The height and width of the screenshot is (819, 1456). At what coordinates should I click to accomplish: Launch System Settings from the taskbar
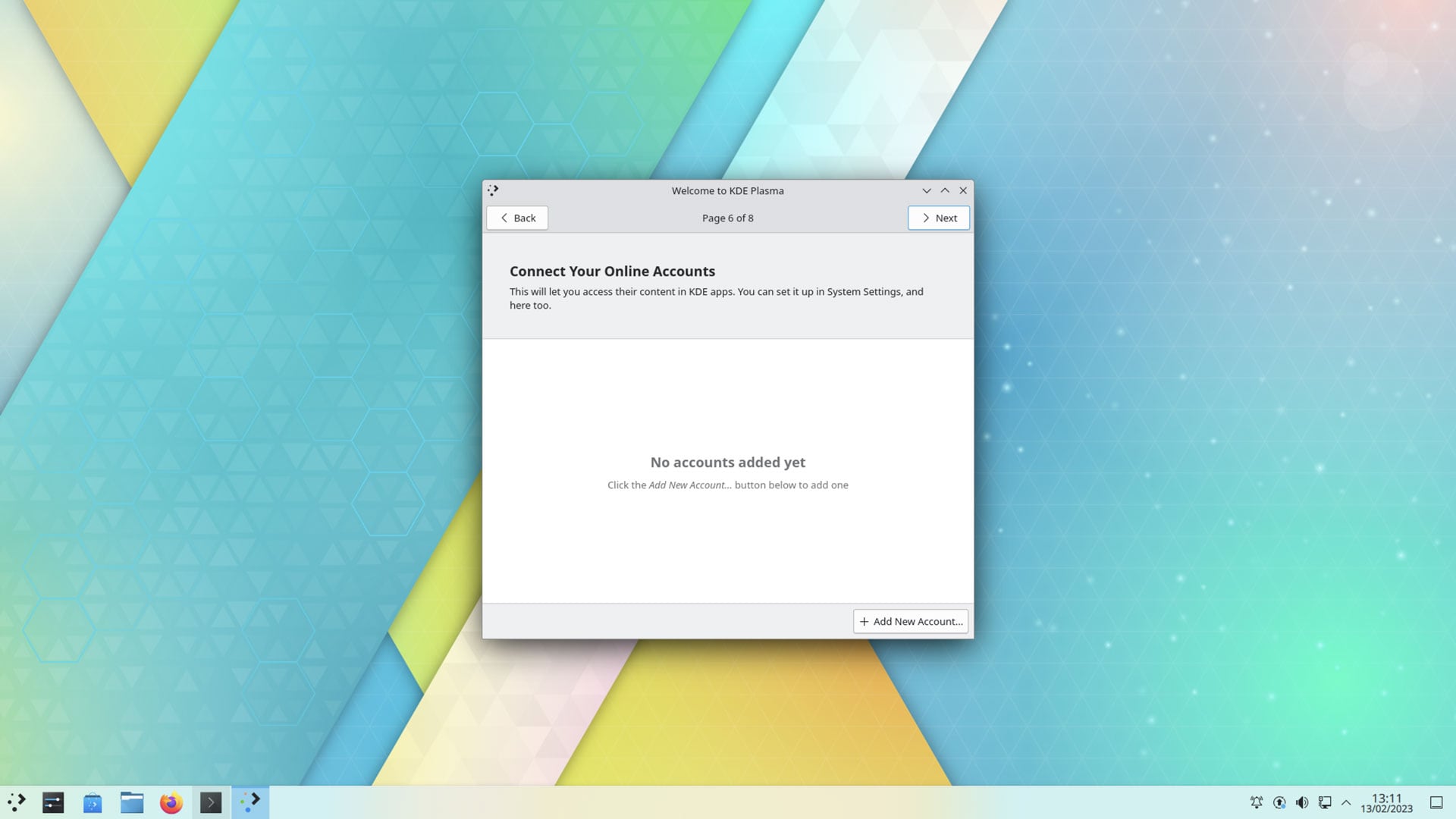point(53,802)
